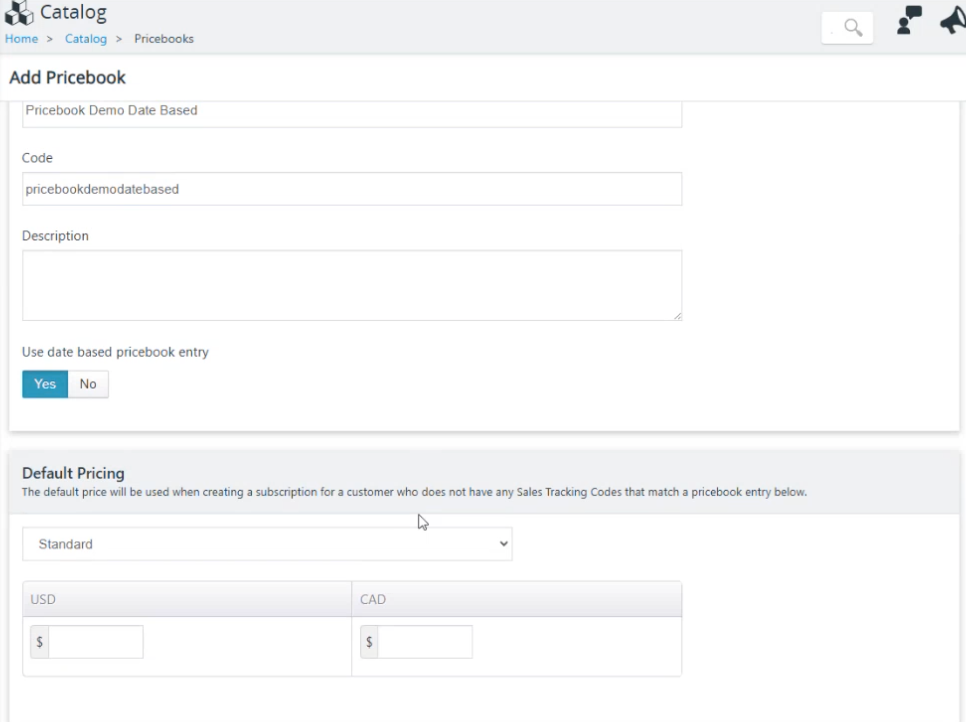Click the Pricebooks breadcrumb text

[x=164, y=39]
